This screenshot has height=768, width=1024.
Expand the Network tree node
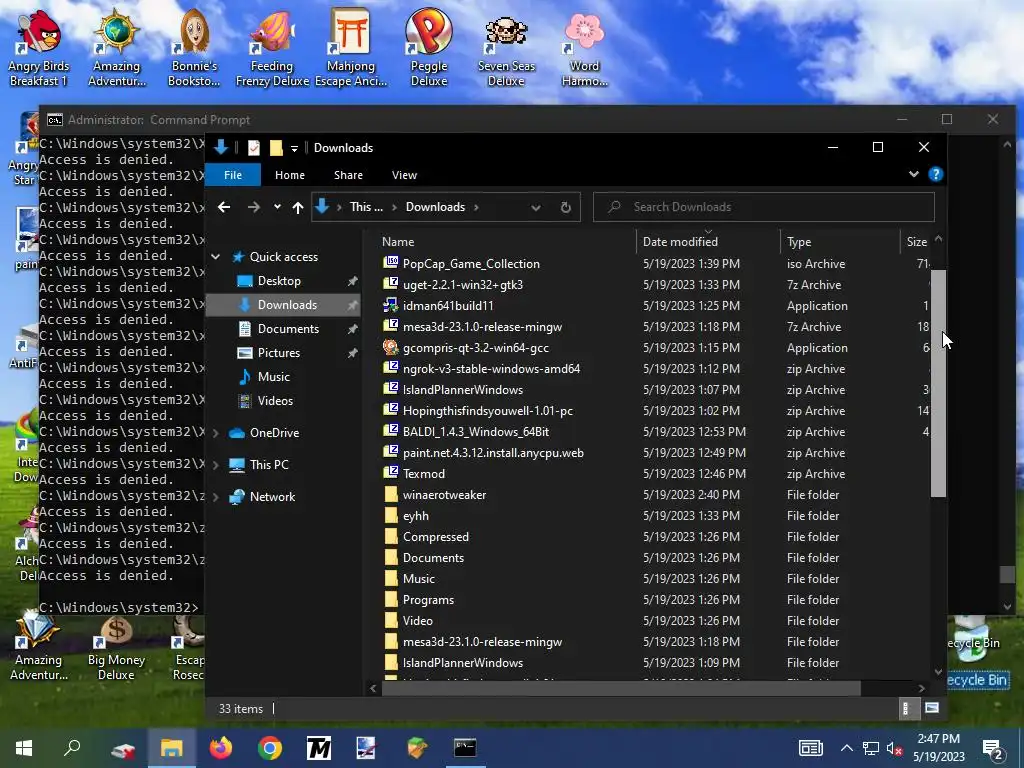pos(216,497)
